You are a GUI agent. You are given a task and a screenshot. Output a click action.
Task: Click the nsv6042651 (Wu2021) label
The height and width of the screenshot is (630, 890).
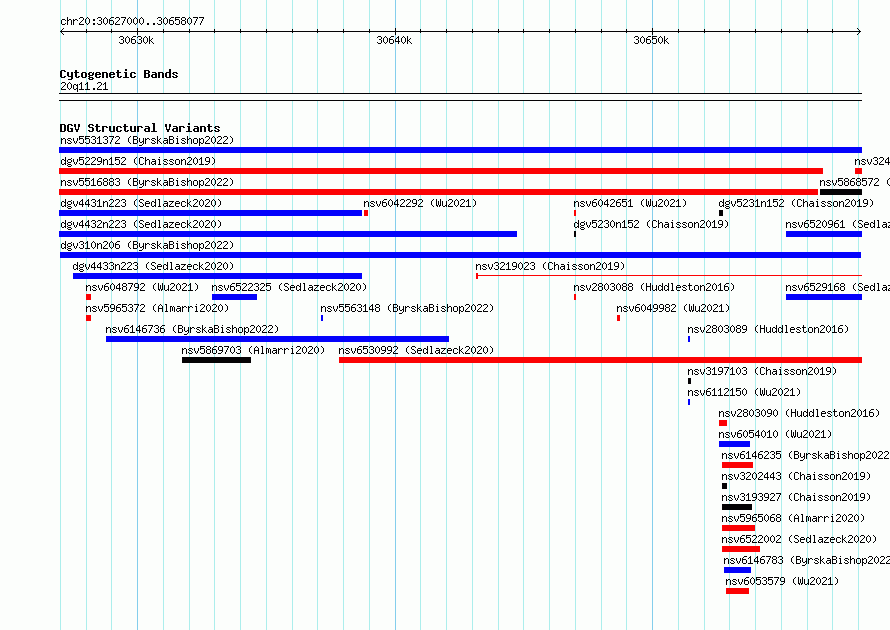[630, 203]
